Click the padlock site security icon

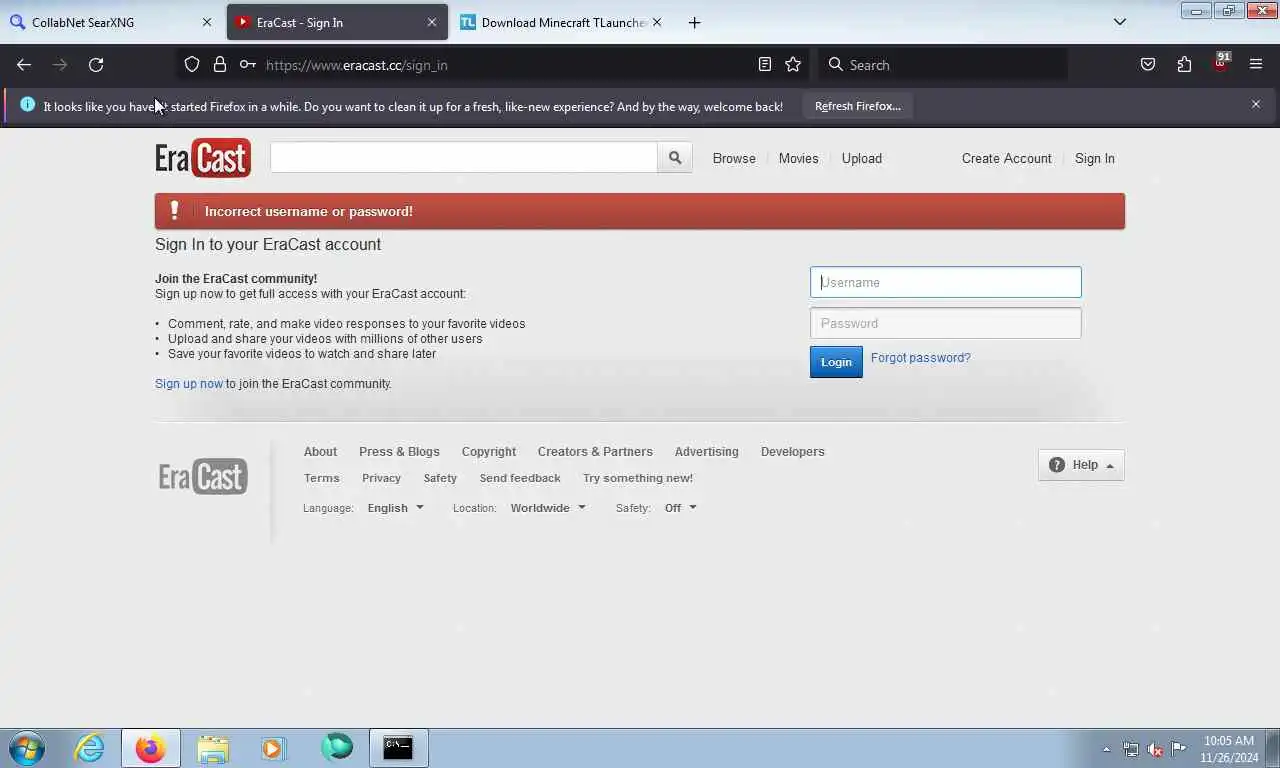click(220, 64)
